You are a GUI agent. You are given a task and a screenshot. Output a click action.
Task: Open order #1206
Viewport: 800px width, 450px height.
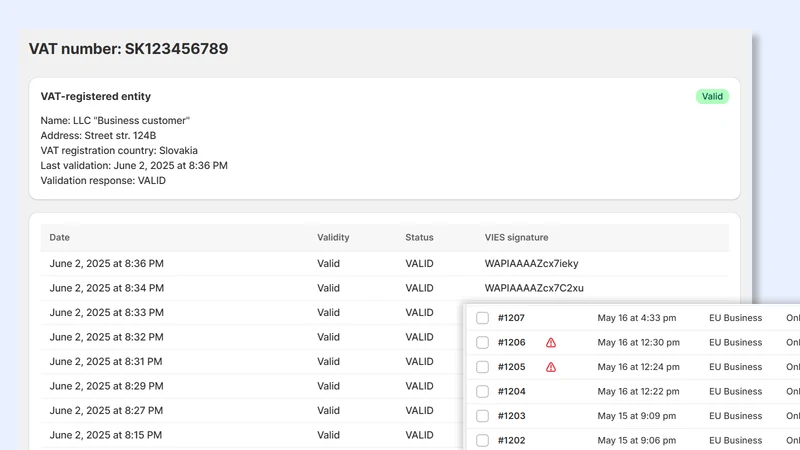tap(511, 342)
